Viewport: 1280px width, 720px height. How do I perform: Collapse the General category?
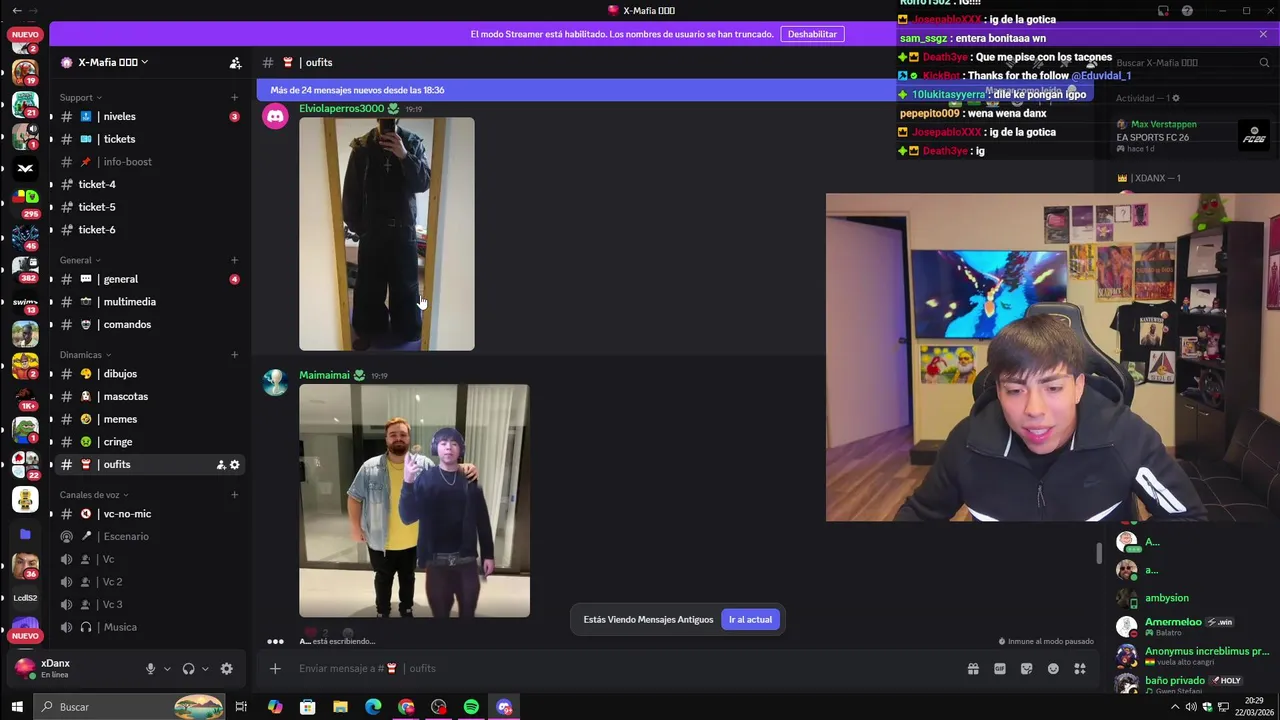[80, 260]
